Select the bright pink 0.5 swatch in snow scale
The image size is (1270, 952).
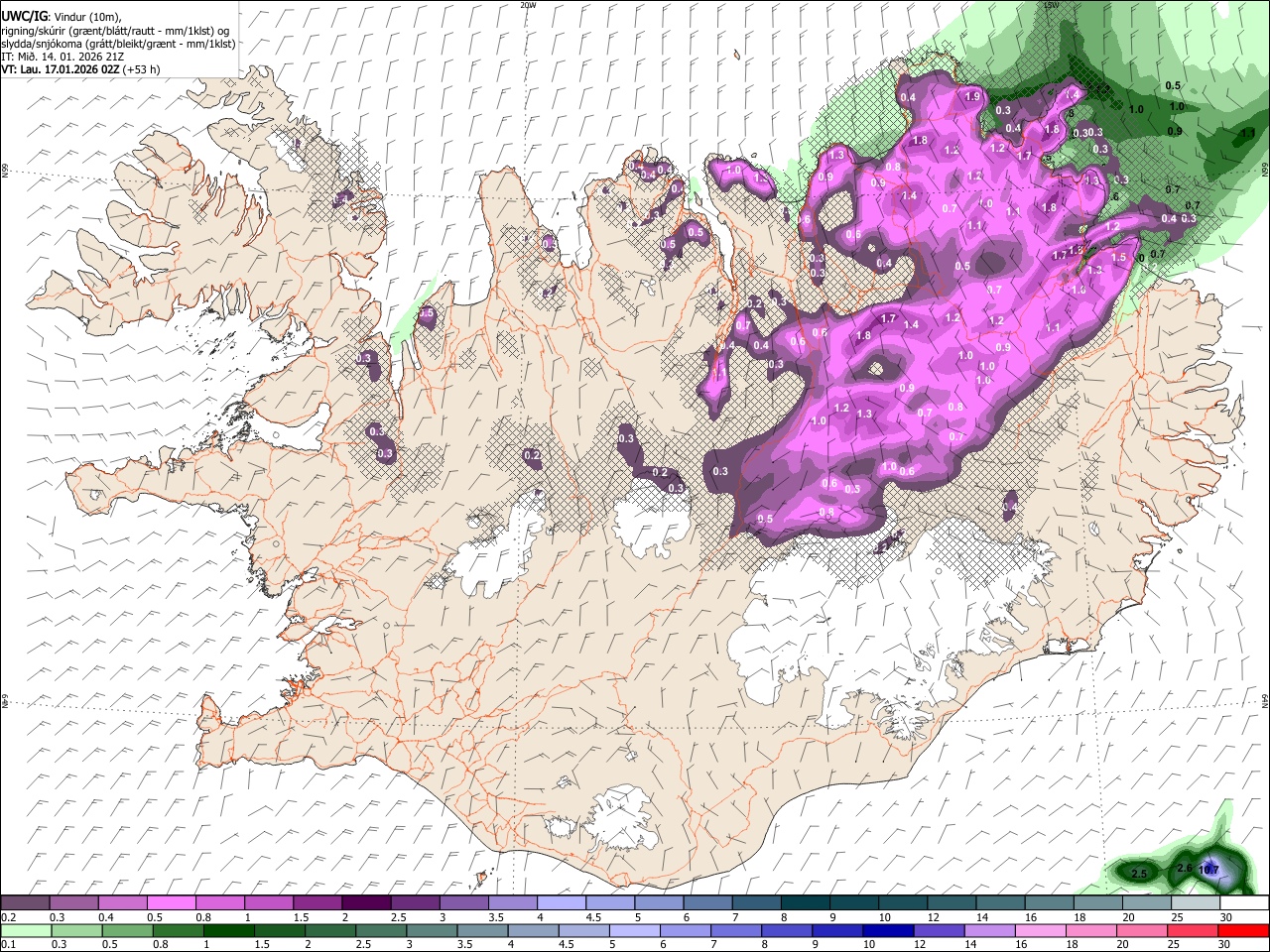171,902
